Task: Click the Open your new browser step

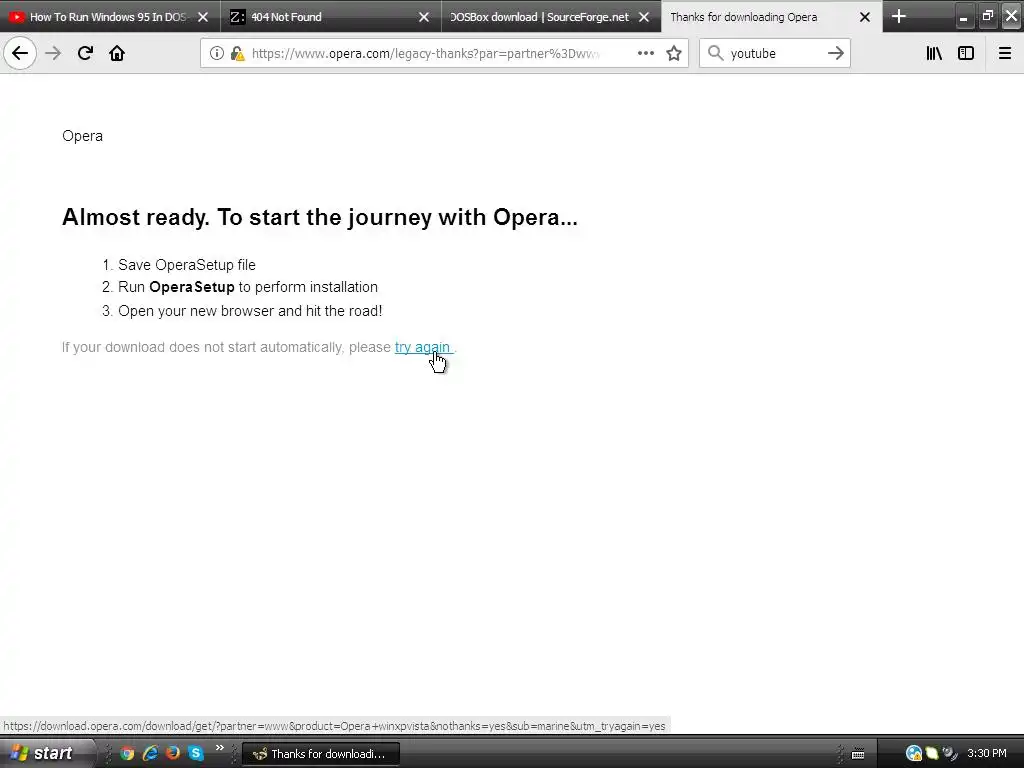Action: tap(250, 311)
